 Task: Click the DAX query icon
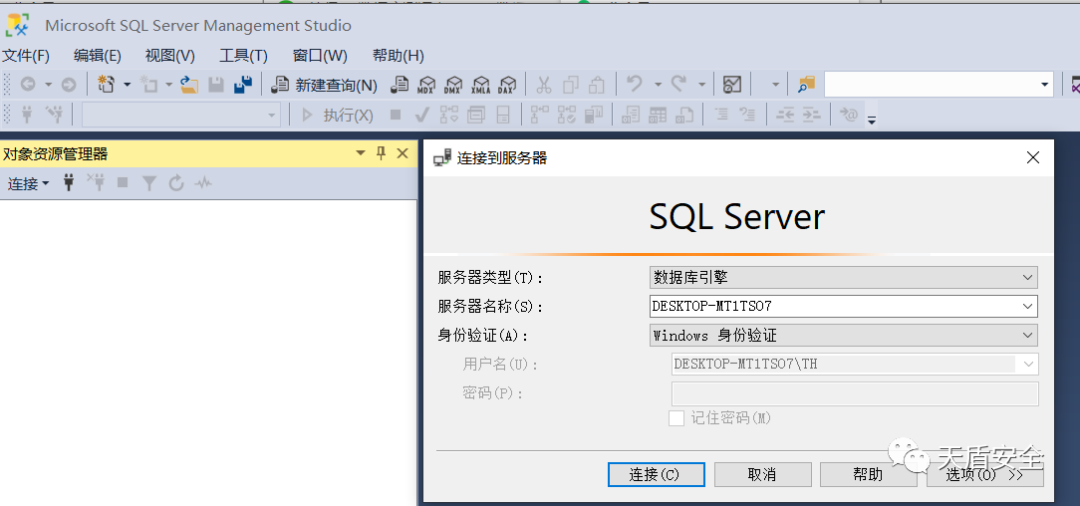[508, 85]
